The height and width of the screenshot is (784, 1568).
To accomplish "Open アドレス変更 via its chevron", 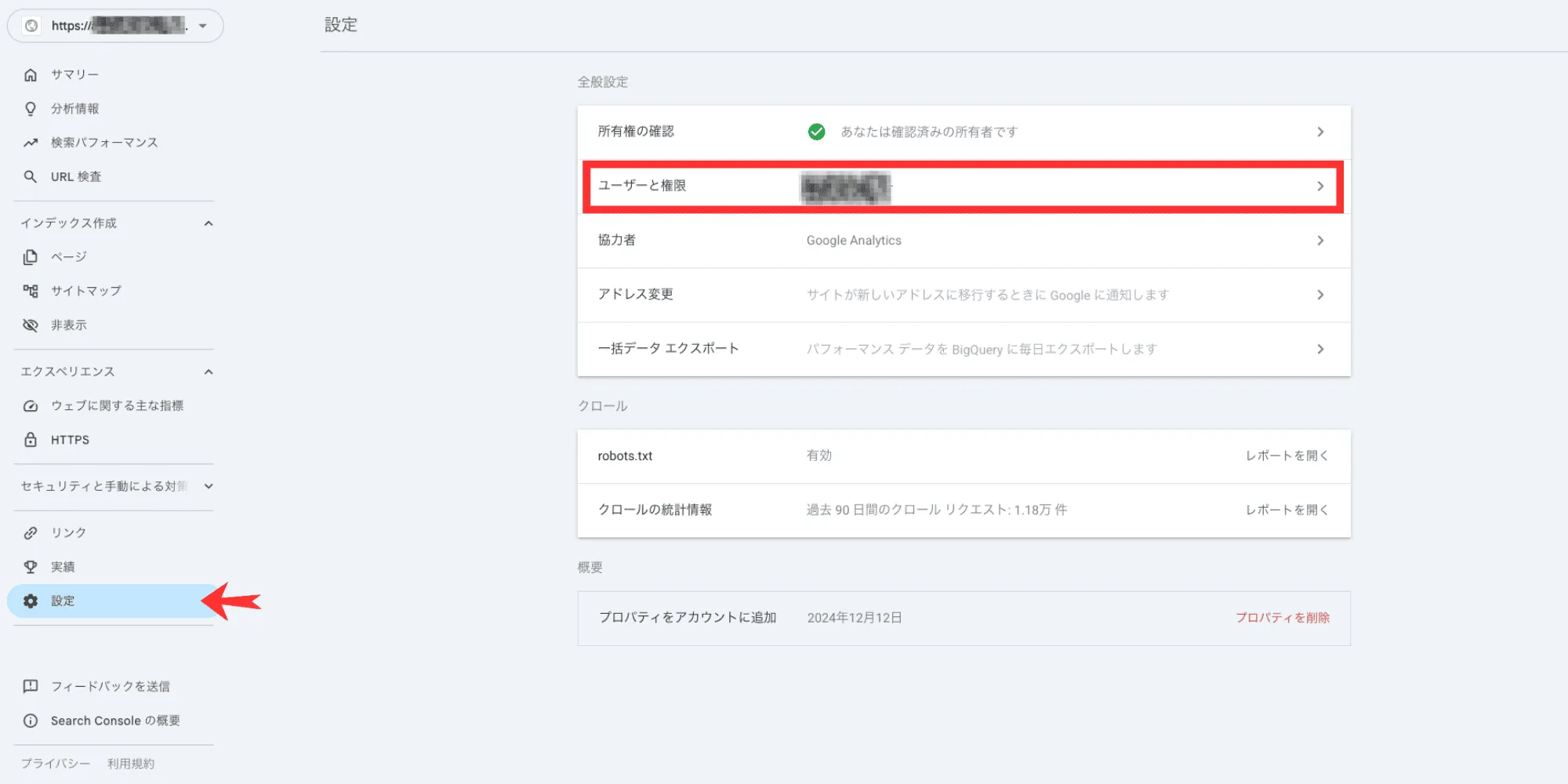I will point(1320,295).
